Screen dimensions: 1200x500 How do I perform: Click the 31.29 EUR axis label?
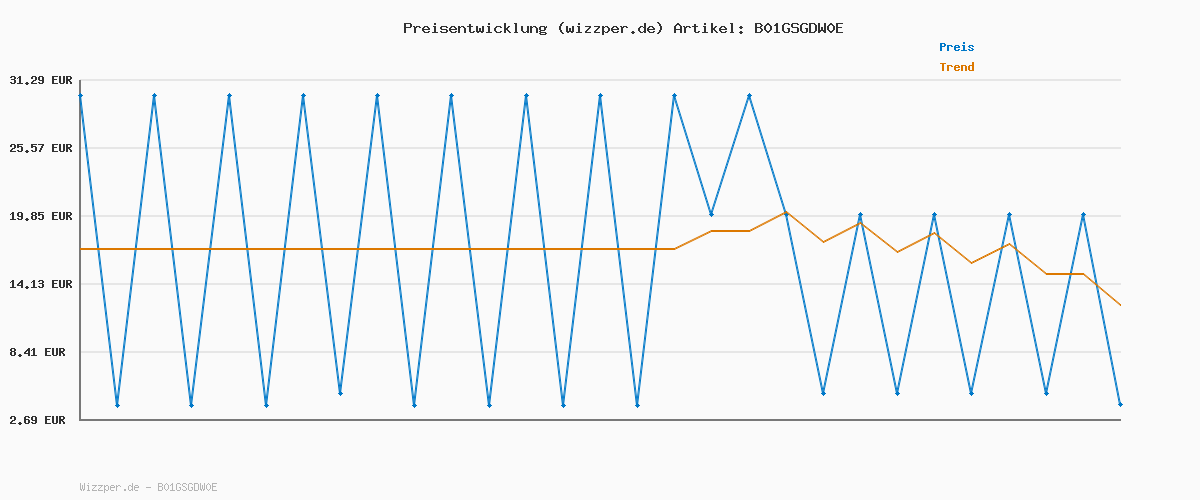pos(41,80)
